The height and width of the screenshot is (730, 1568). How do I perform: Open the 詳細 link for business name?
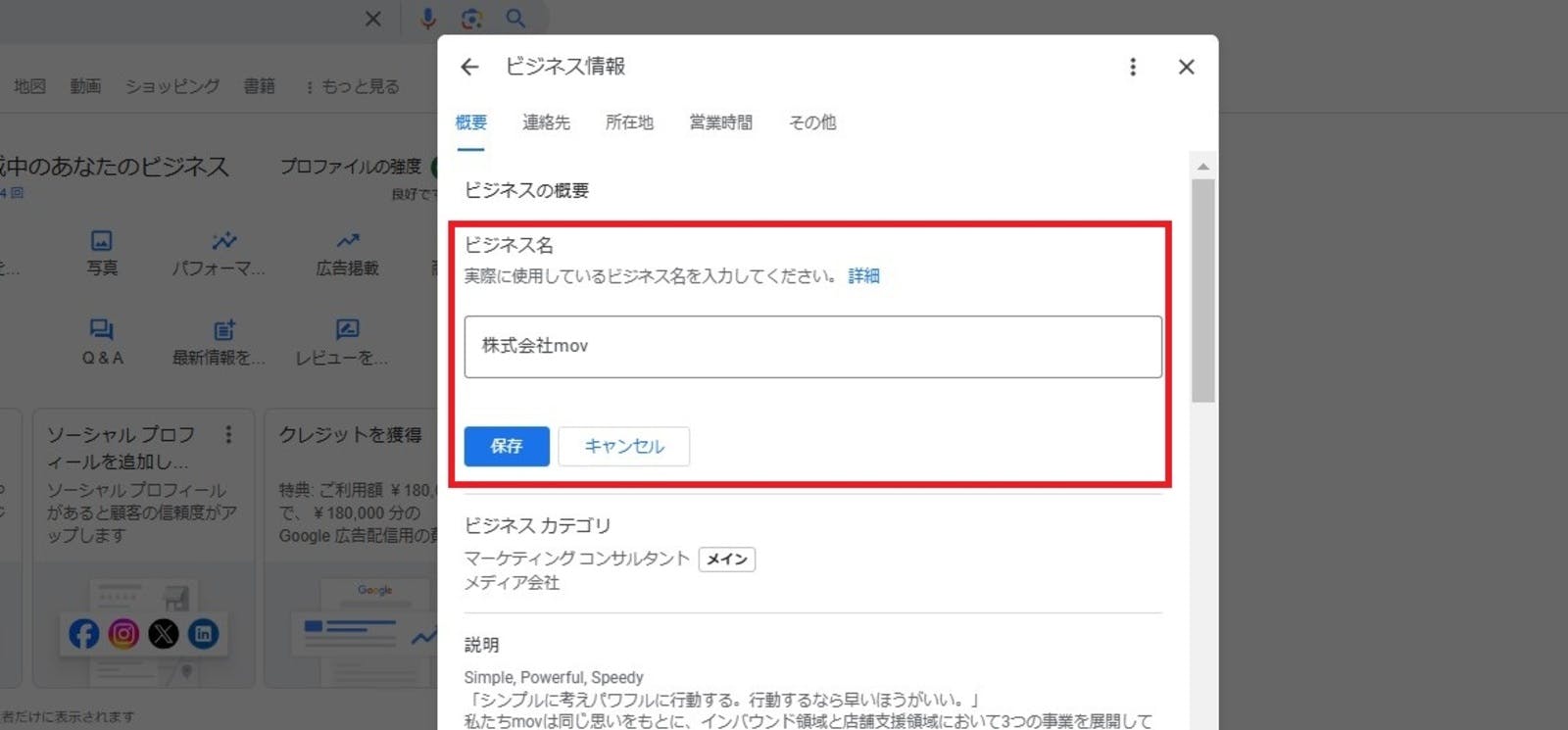tap(863, 276)
